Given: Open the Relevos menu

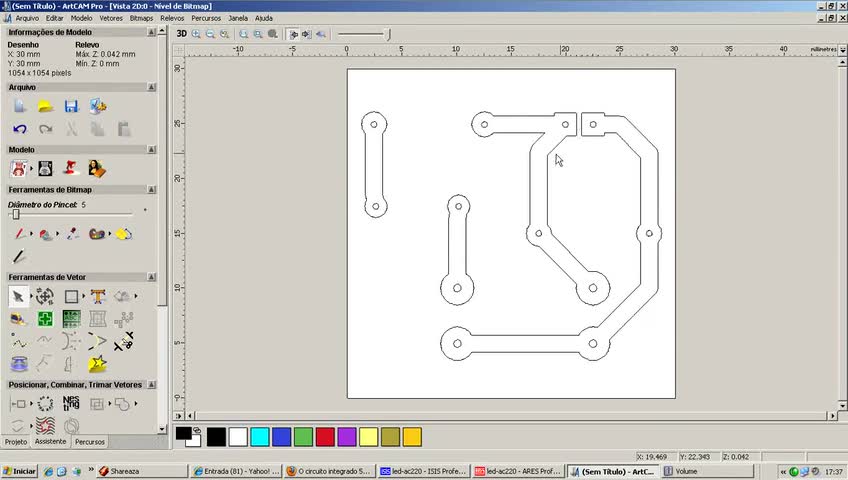Looking at the screenshot, I should click(172, 18).
